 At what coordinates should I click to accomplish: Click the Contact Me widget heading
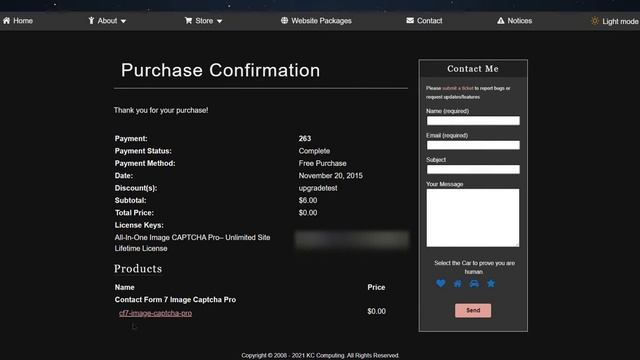pyautogui.click(x=473, y=69)
